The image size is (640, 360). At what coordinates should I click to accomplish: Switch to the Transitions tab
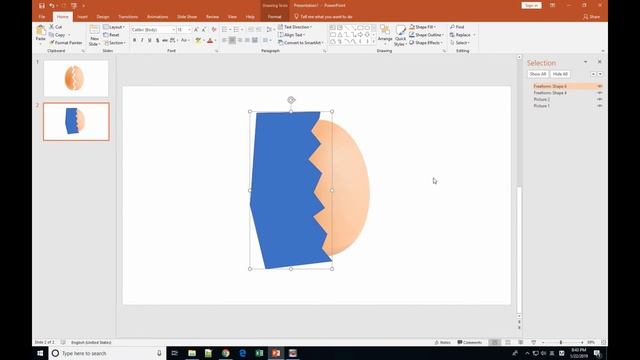pyautogui.click(x=128, y=17)
